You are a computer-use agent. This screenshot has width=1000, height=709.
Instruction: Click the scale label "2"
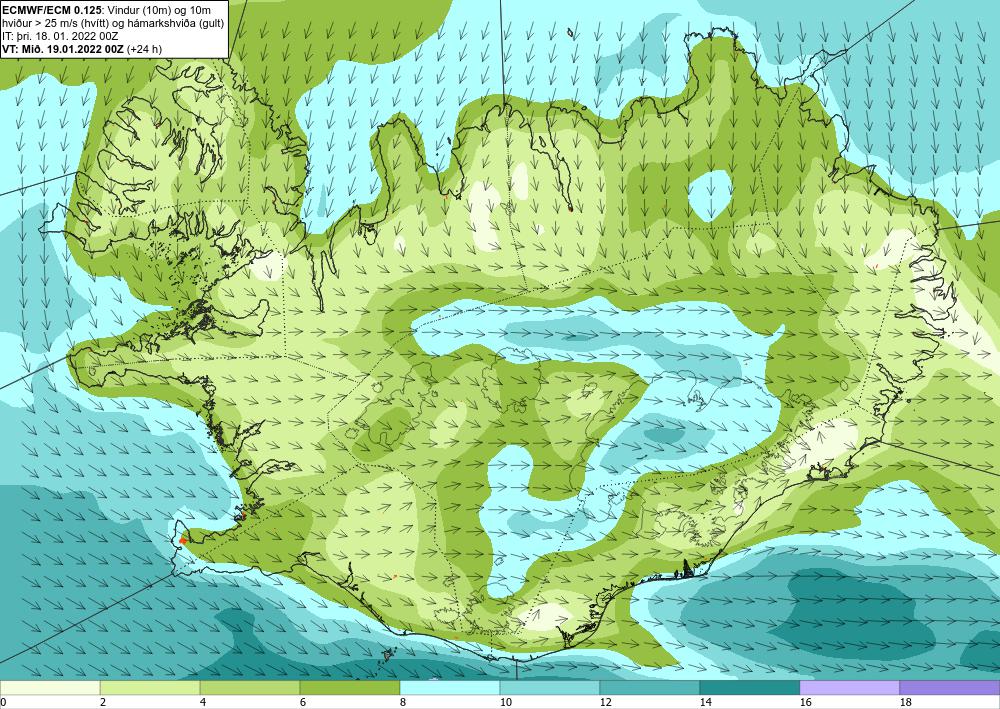click(x=103, y=703)
